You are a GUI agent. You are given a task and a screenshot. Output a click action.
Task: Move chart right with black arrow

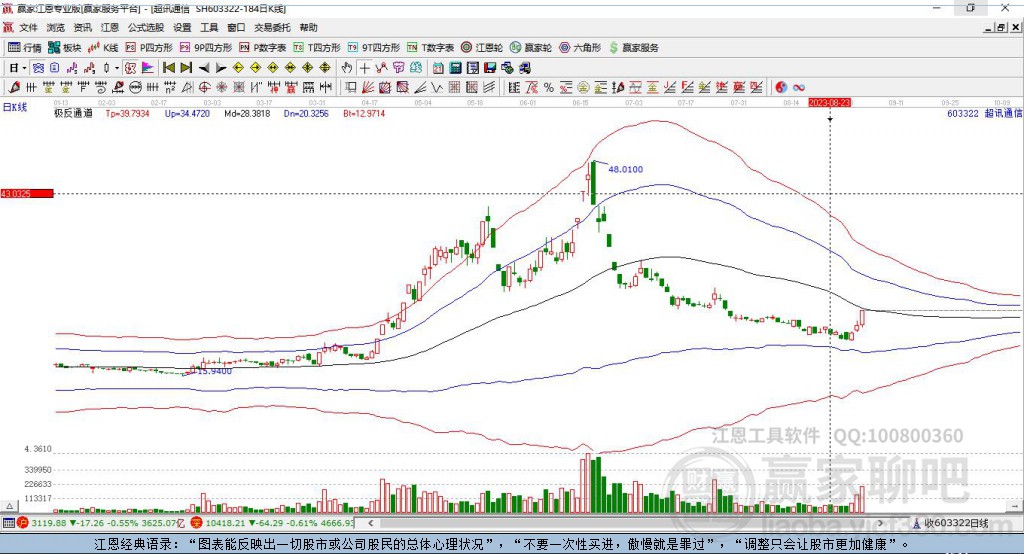(x=221, y=68)
